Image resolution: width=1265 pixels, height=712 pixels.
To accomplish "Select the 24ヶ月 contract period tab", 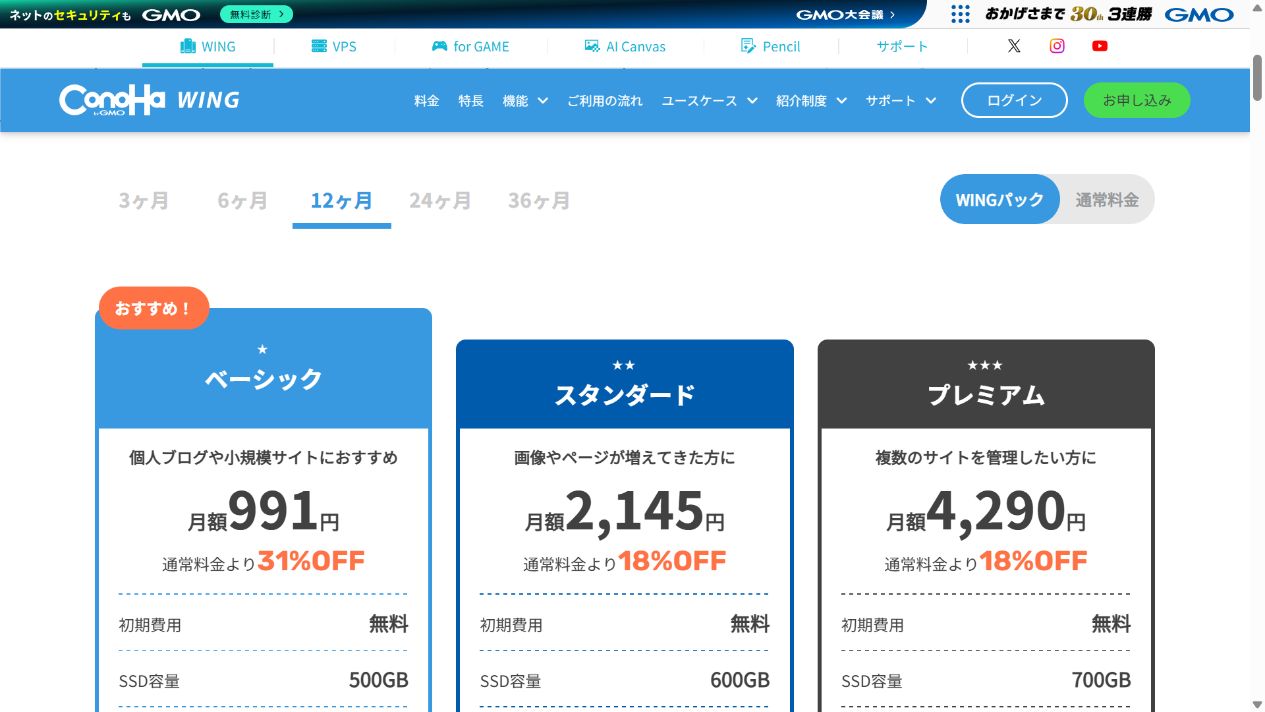I will (440, 201).
